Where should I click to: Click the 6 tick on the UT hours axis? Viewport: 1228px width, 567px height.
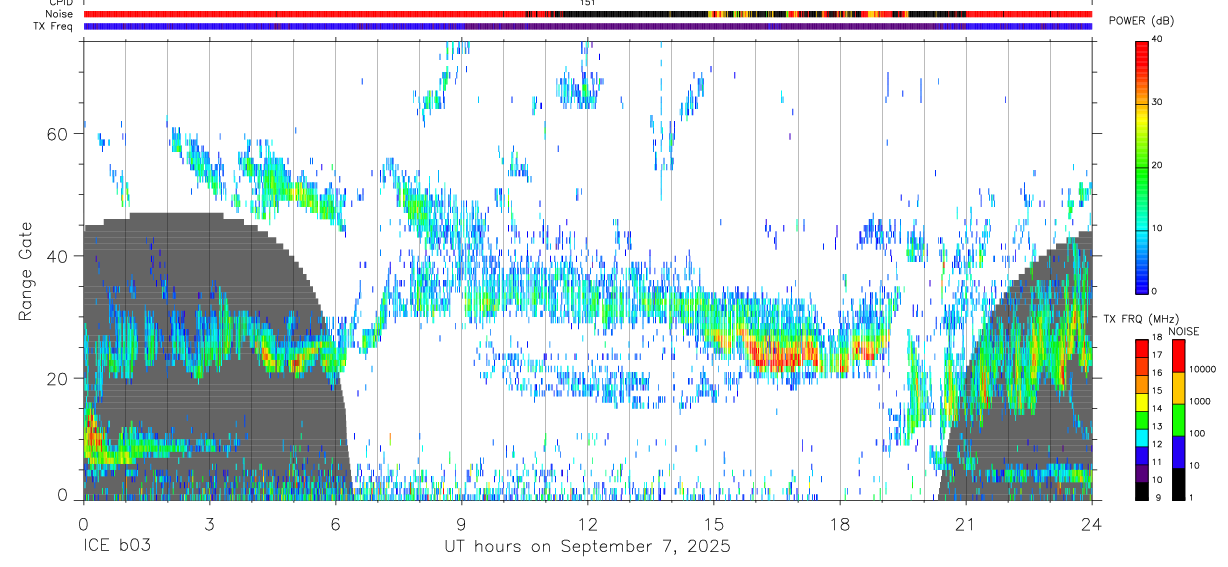(x=335, y=523)
